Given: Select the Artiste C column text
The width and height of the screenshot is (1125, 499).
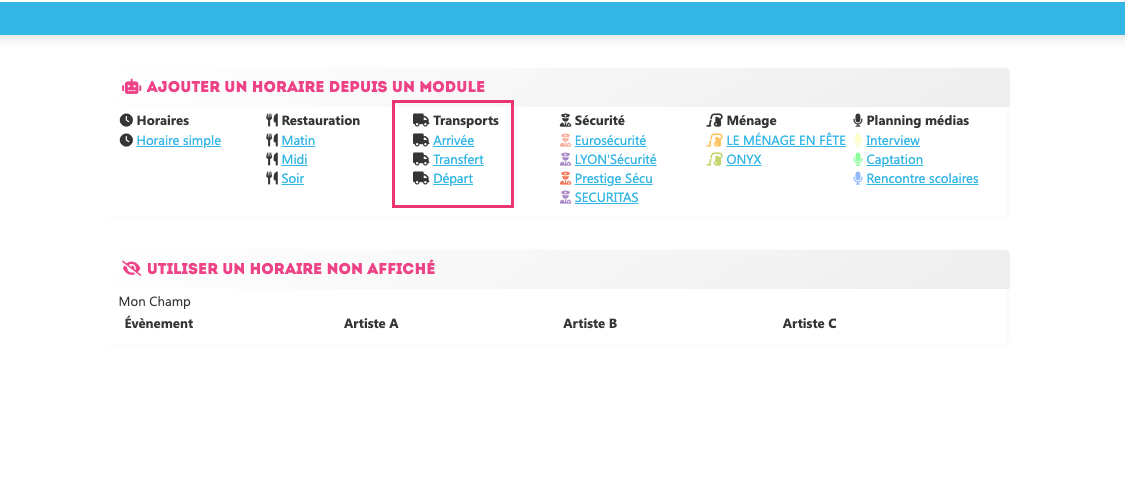Looking at the screenshot, I should 809,324.
